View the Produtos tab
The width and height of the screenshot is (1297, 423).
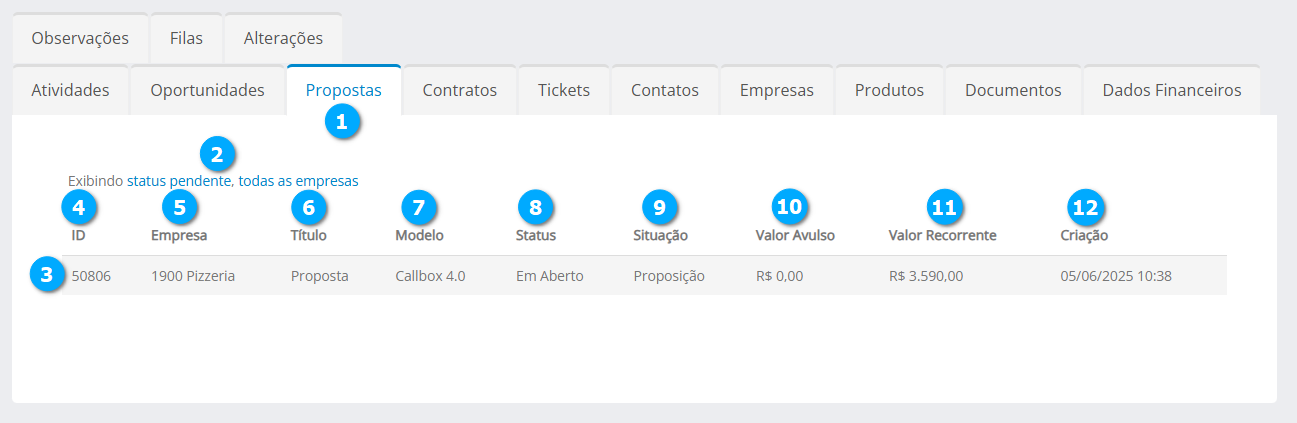click(x=889, y=90)
